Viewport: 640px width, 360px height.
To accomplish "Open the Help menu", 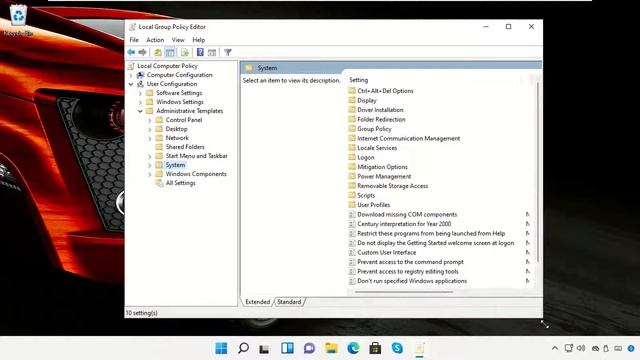I will pyautogui.click(x=199, y=40).
